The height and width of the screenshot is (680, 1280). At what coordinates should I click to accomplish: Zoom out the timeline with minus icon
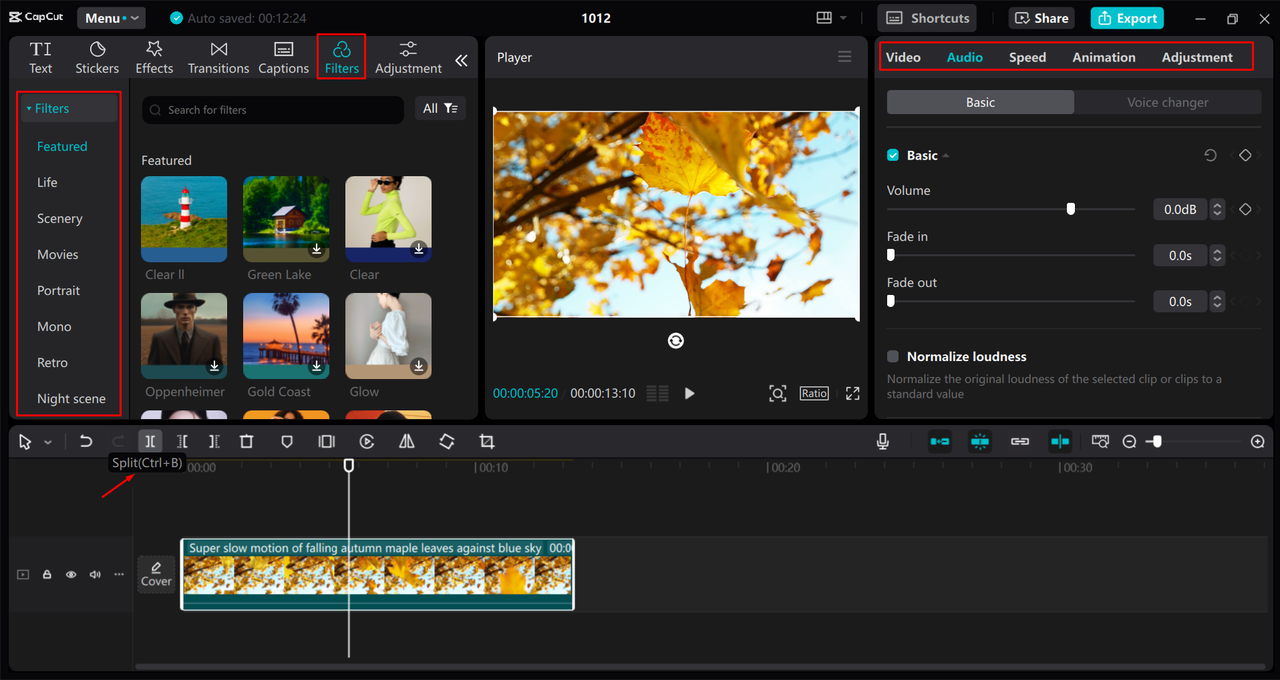[1129, 441]
